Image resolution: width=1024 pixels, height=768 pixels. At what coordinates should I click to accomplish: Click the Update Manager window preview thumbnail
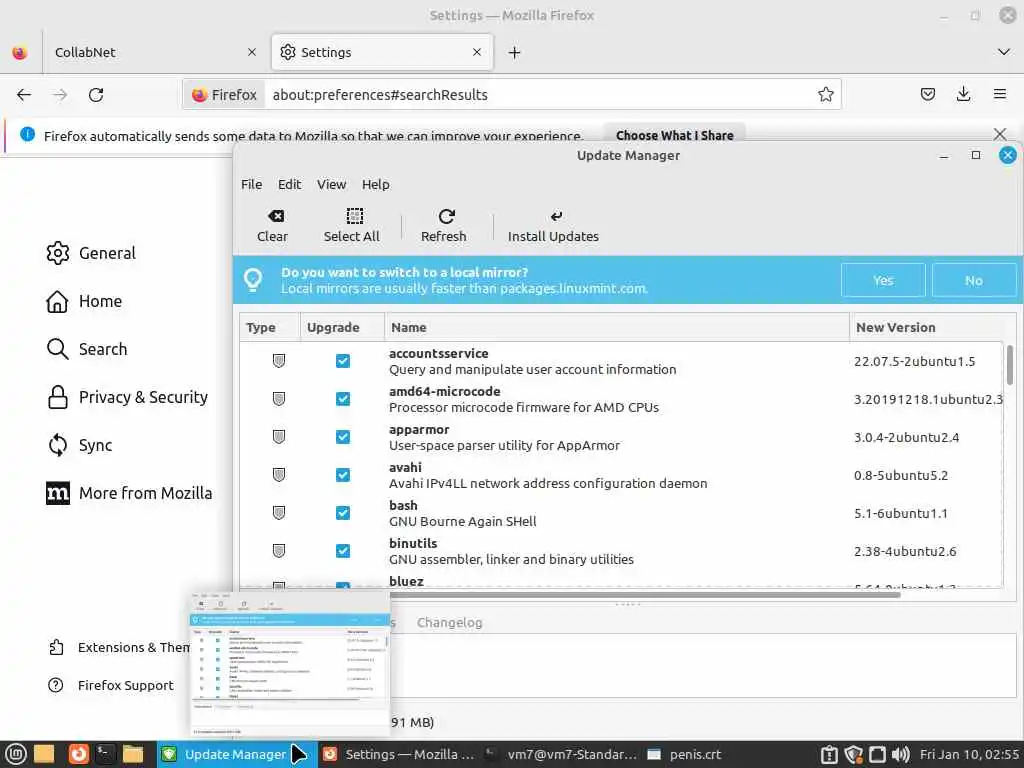289,664
